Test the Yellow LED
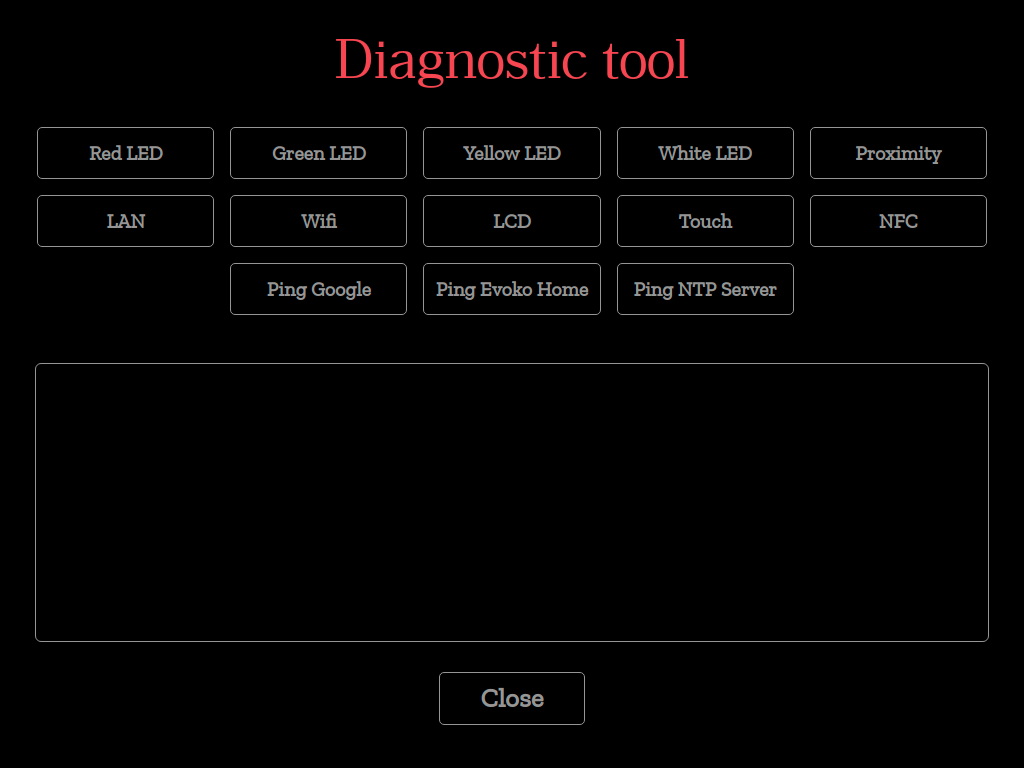The width and height of the screenshot is (1024, 768). point(511,153)
